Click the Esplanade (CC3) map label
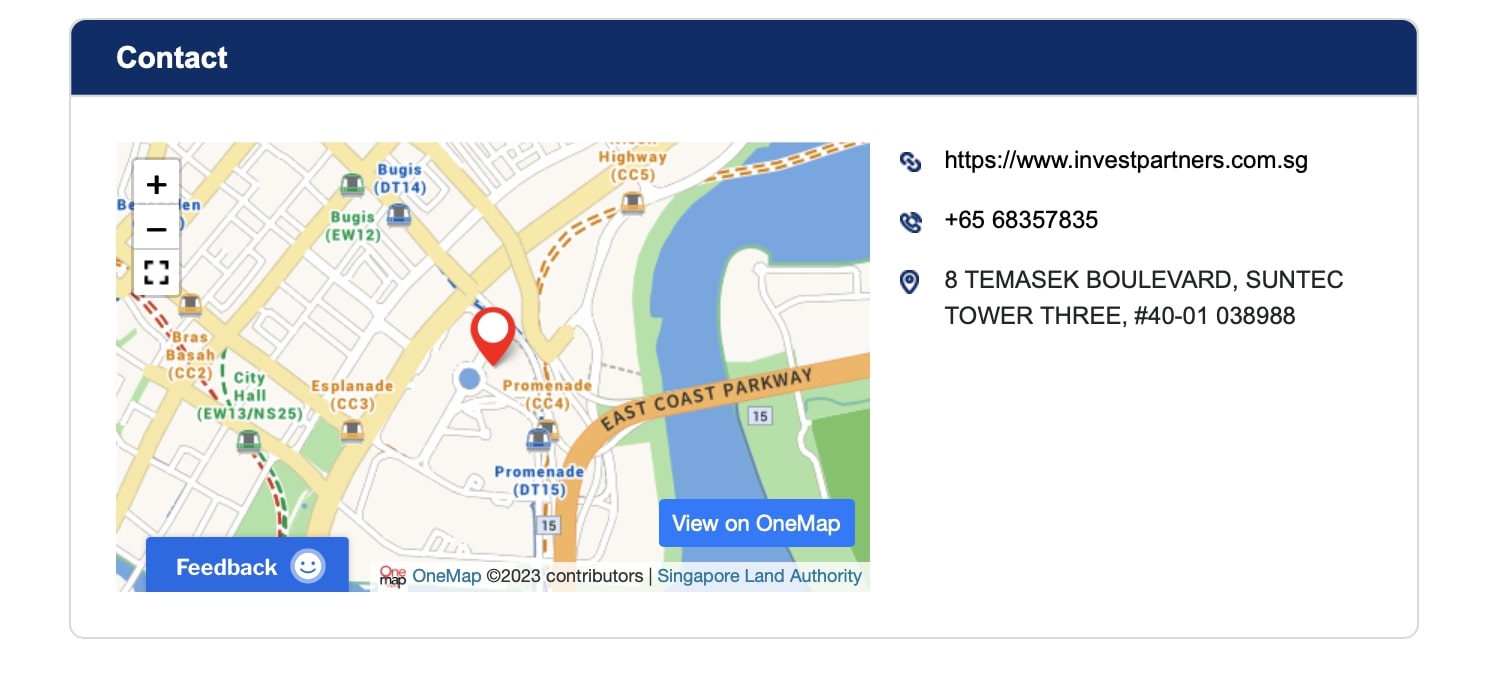1486x684 pixels. point(352,395)
